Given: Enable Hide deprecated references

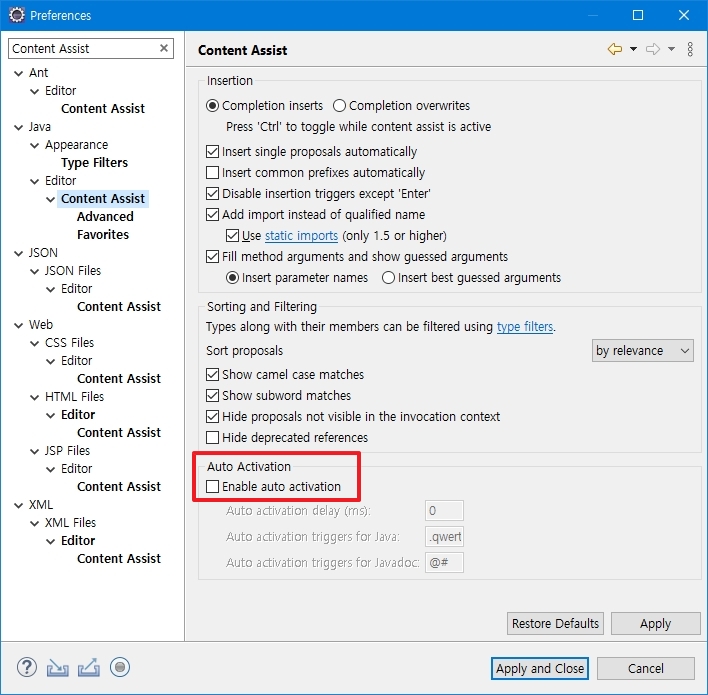Looking at the screenshot, I should pos(212,438).
